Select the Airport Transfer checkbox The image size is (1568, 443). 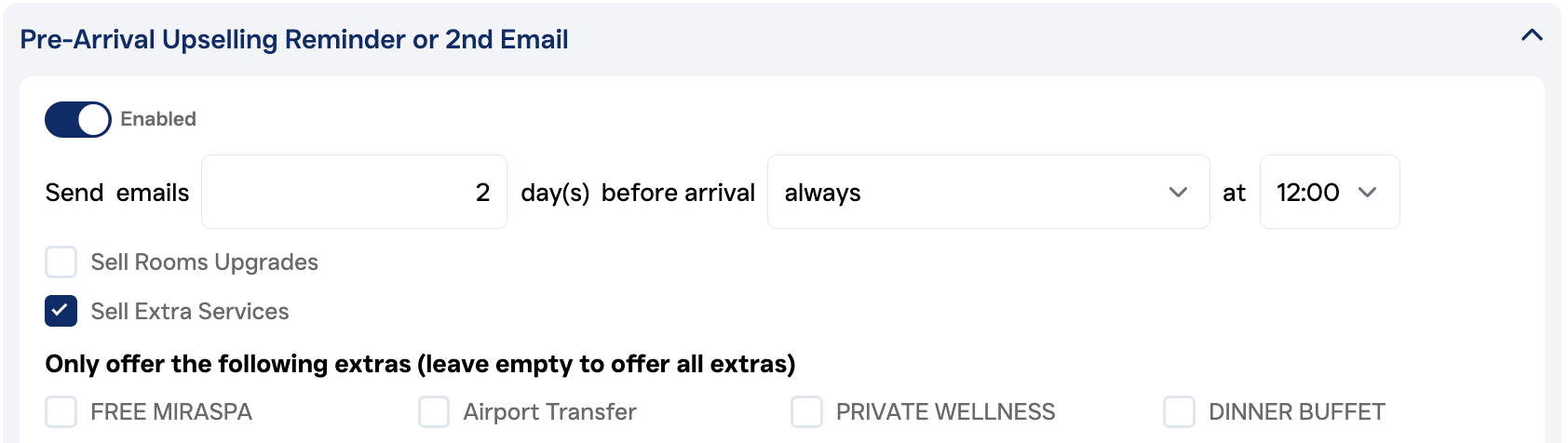(434, 411)
